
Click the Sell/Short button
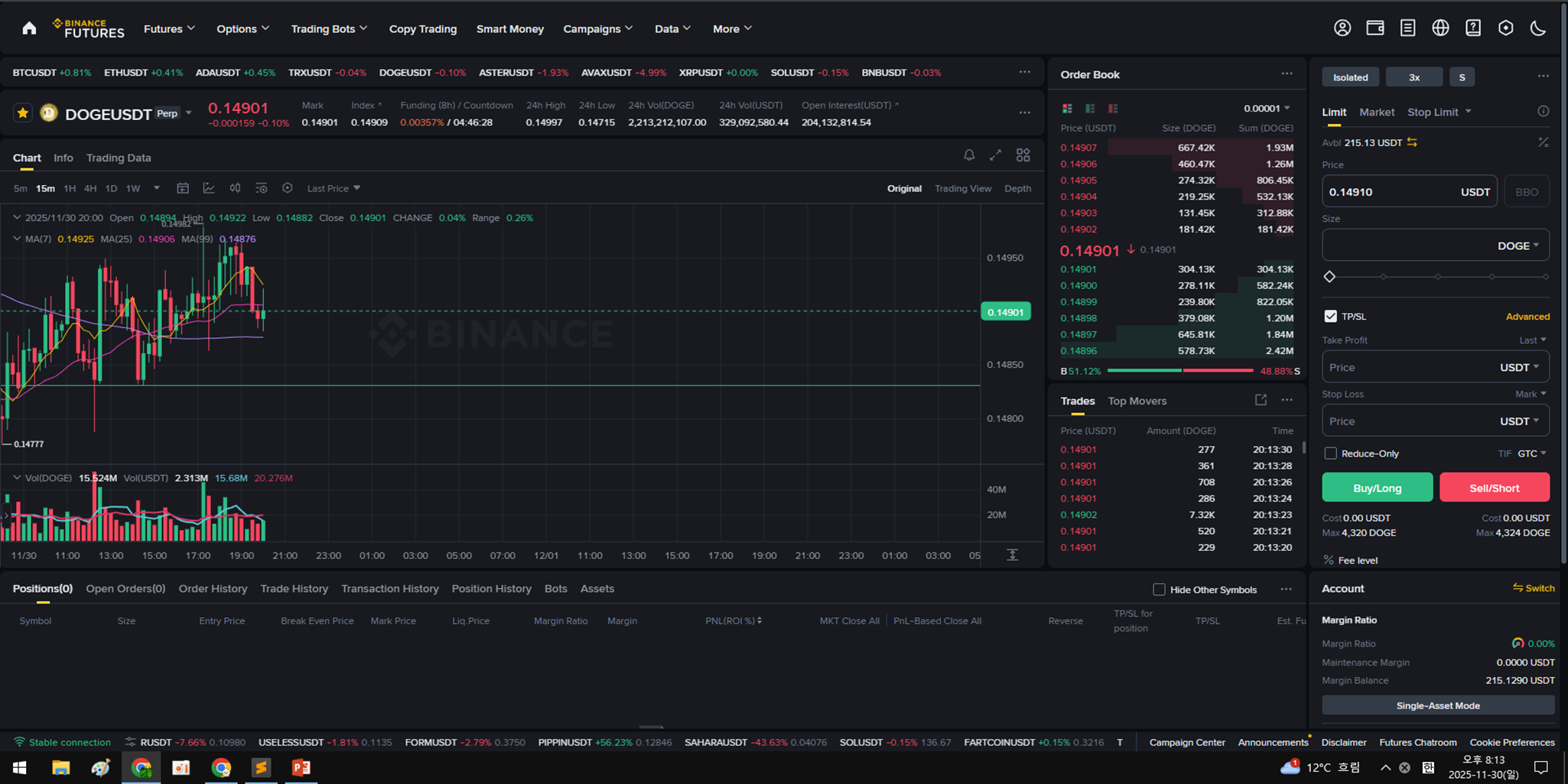(x=1495, y=487)
